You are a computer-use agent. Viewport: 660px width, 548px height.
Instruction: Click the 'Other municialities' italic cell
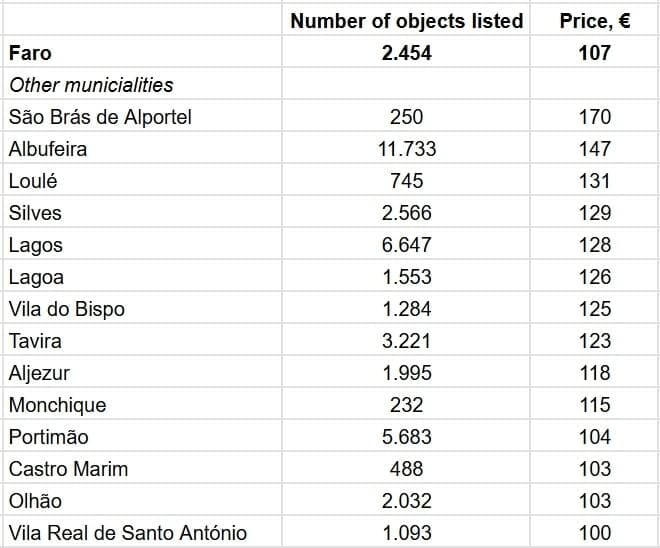point(91,85)
